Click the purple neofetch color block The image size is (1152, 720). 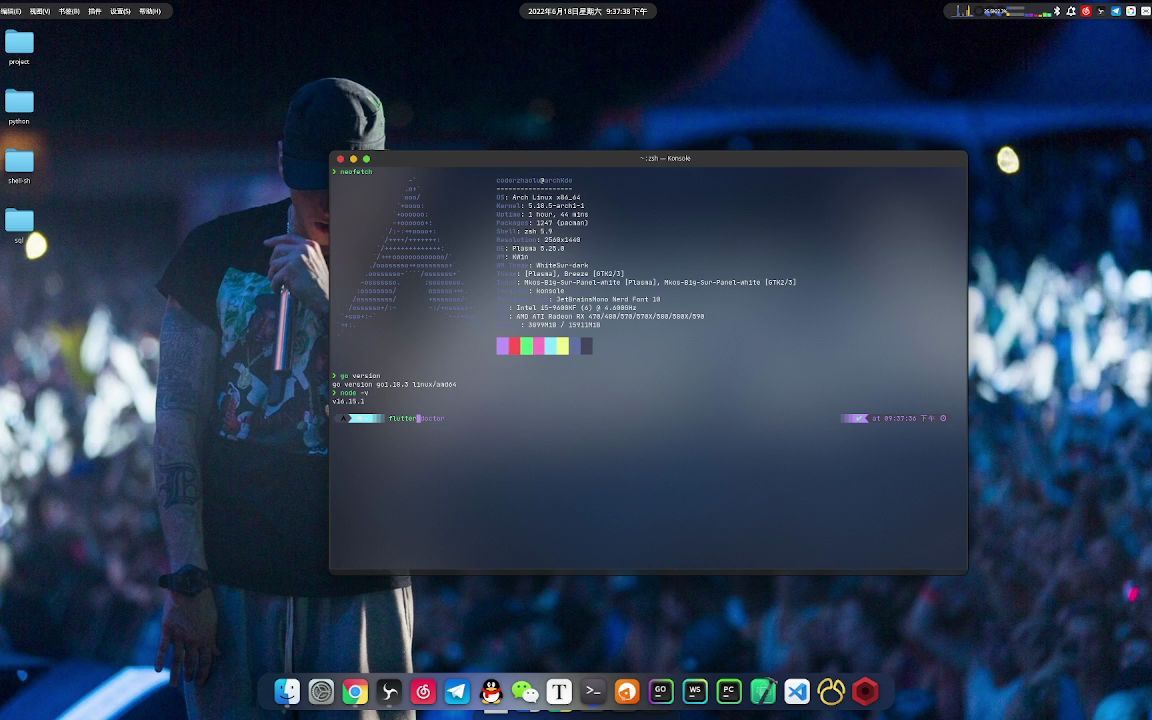coord(503,346)
